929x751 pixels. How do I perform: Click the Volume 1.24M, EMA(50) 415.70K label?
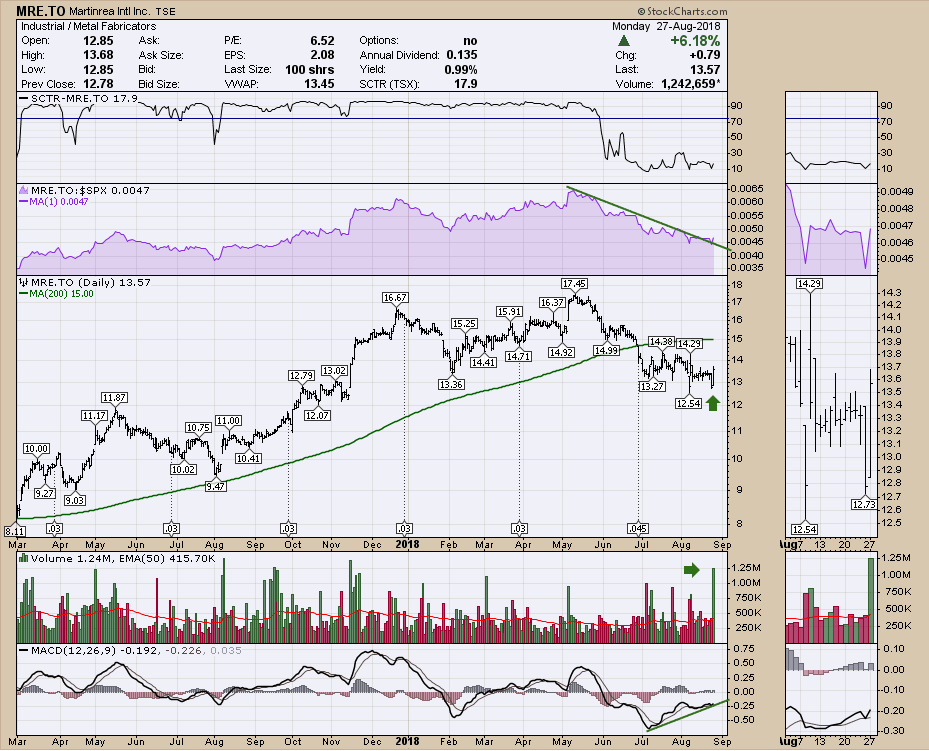point(123,559)
